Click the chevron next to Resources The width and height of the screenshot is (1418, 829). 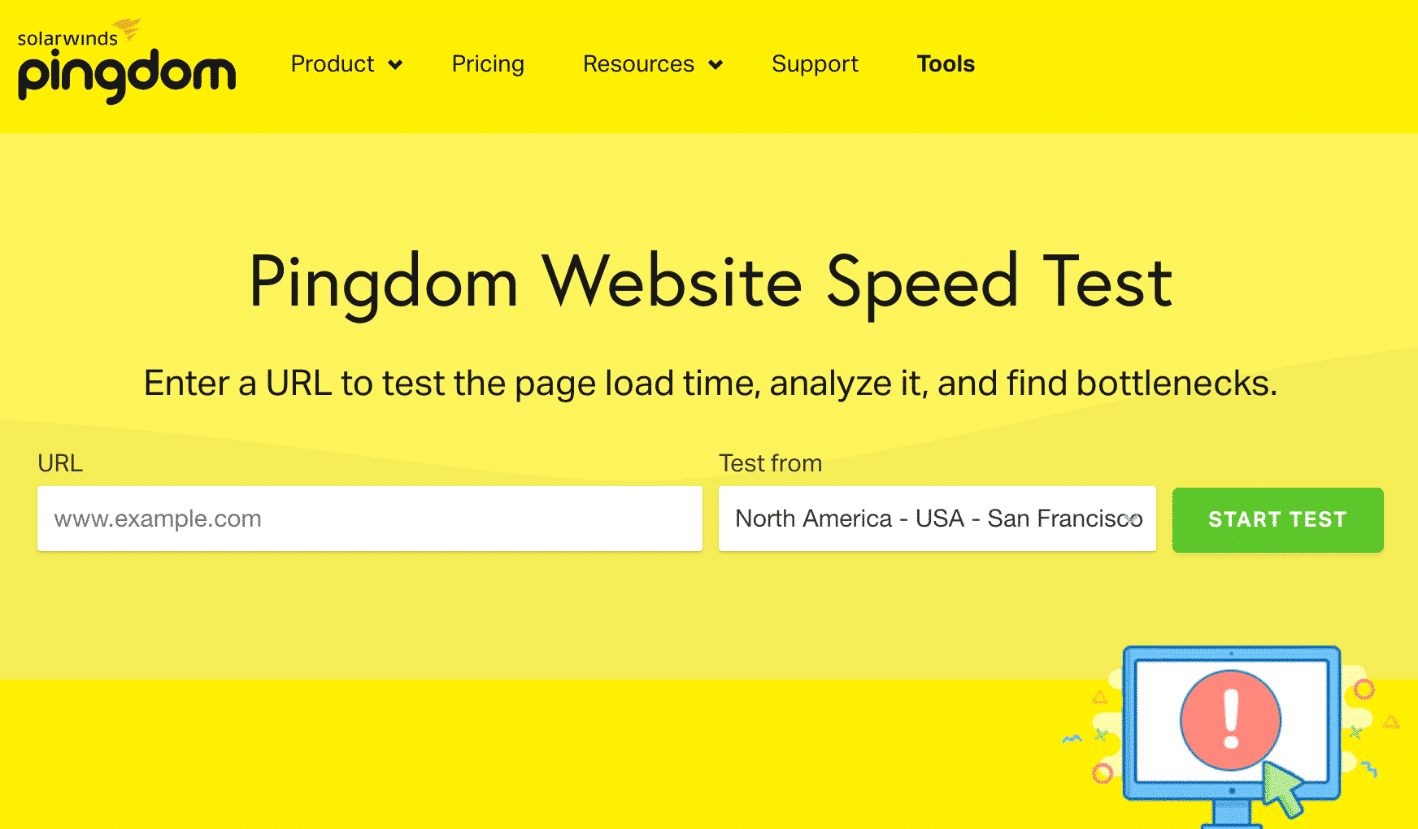point(714,65)
